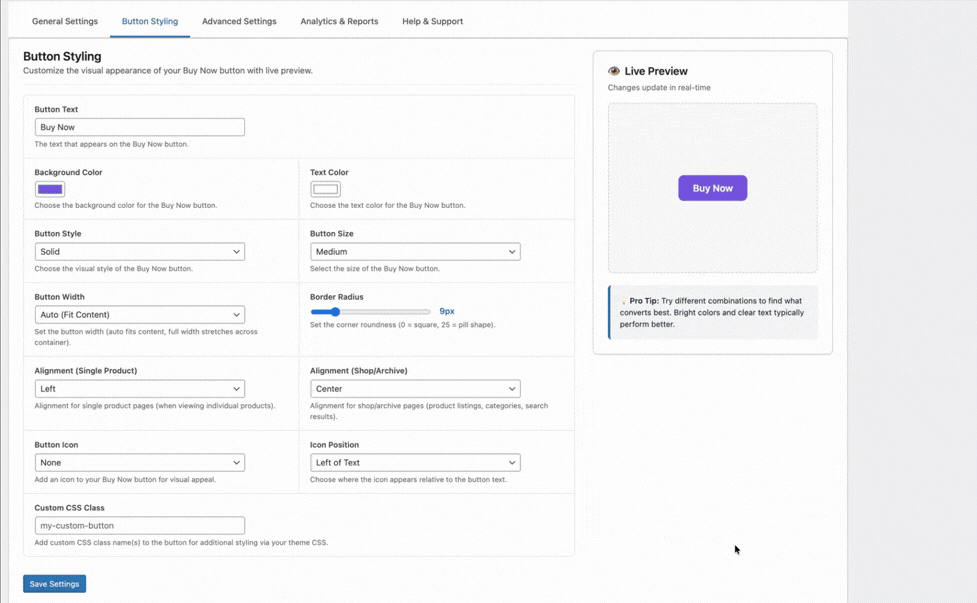Open the Button Icon dropdown showing None
The width and height of the screenshot is (977, 603).
[139, 462]
